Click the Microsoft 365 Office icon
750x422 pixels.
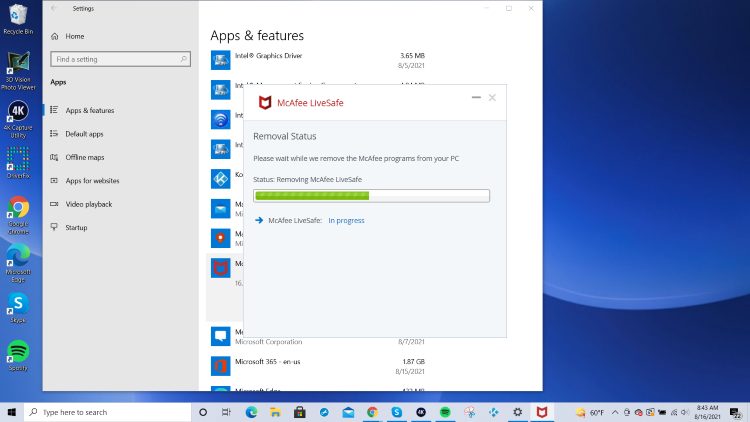pyautogui.click(x=221, y=366)
